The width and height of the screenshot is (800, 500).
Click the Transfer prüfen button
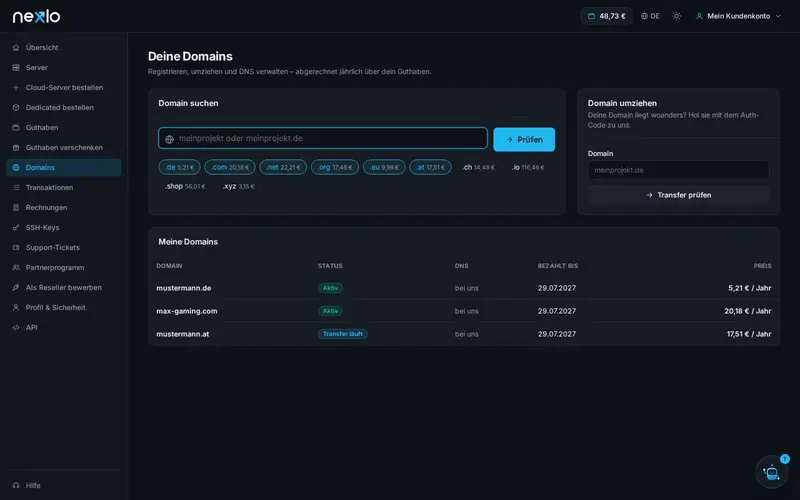[679, 195]
